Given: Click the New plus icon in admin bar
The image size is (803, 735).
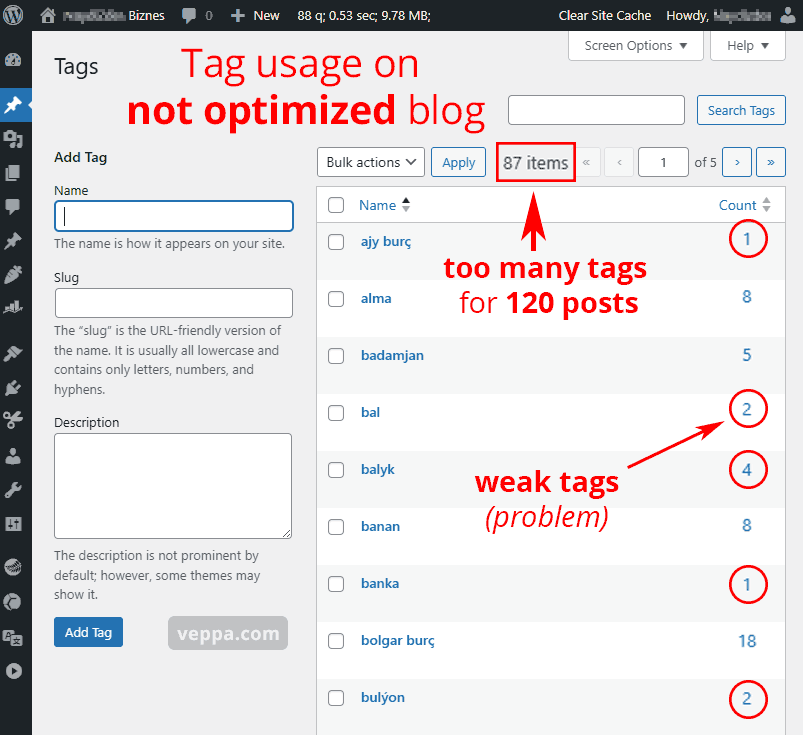Looking at the screenshot, I should (x=238, y=15).
